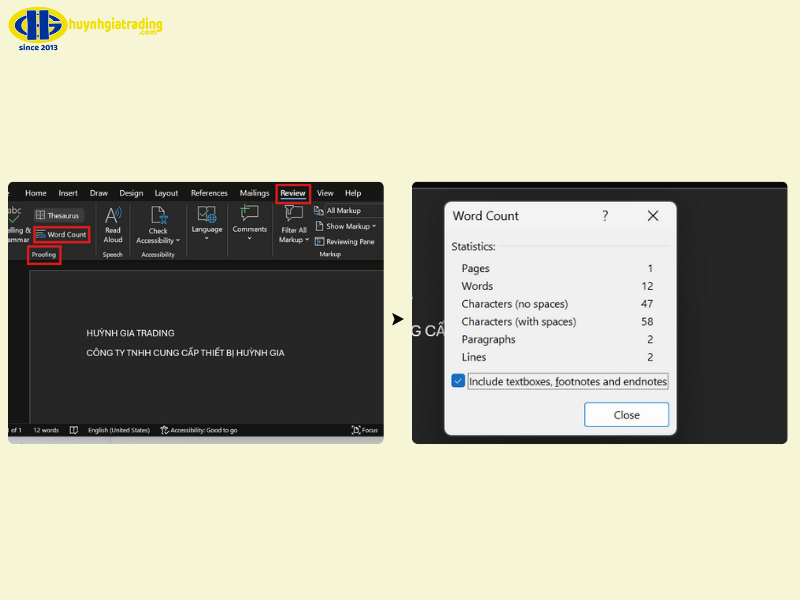This screenshot has height=600, width=800.
Task: Open the Thesaurus tool
Action: 57,215
